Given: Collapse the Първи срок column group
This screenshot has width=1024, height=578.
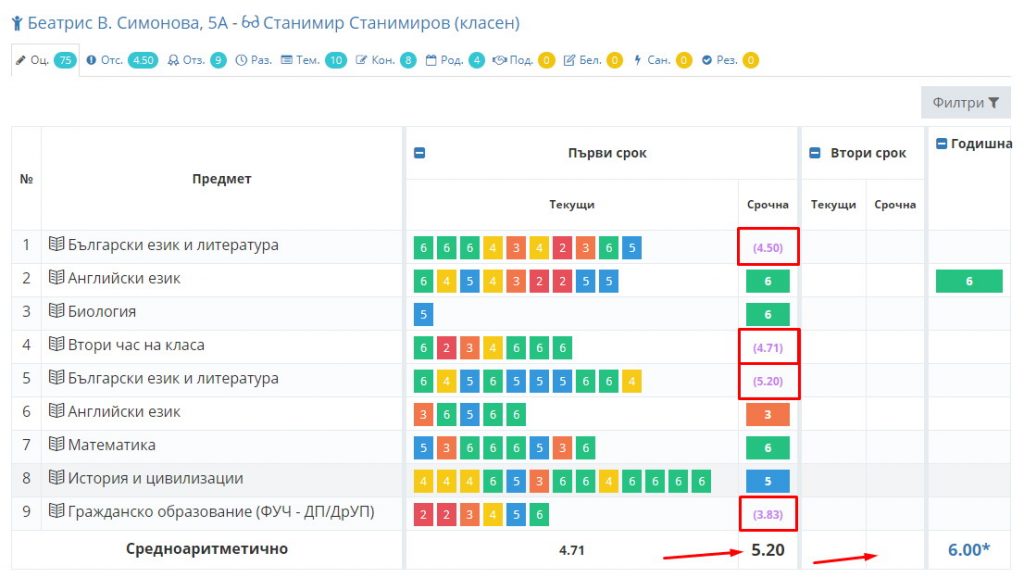Looking at the screenshot, I should pos(420,154).
